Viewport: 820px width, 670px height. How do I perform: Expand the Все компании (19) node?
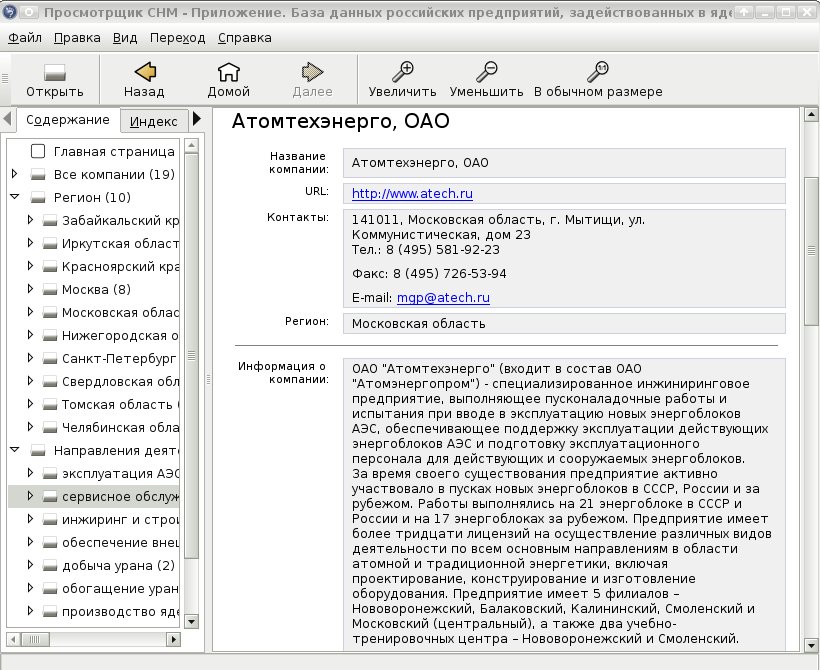point(15,174)
